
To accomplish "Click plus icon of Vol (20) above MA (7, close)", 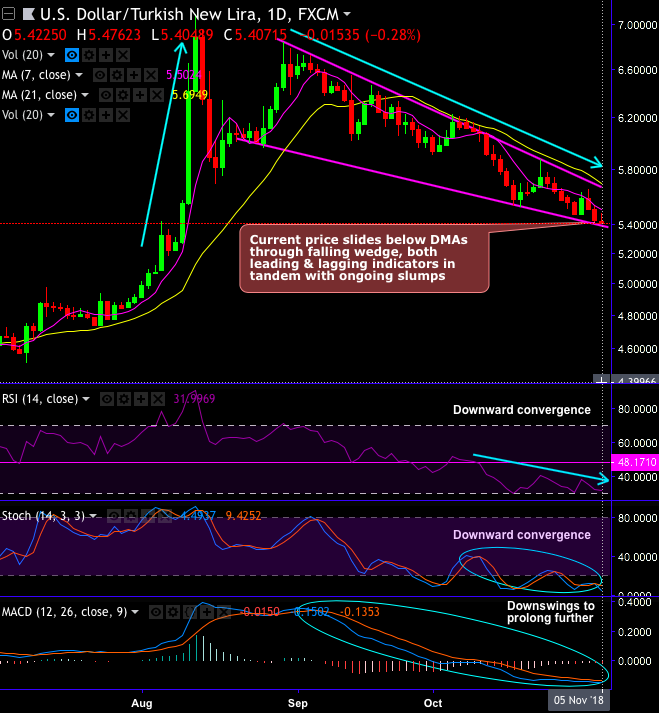I will 106,55.
